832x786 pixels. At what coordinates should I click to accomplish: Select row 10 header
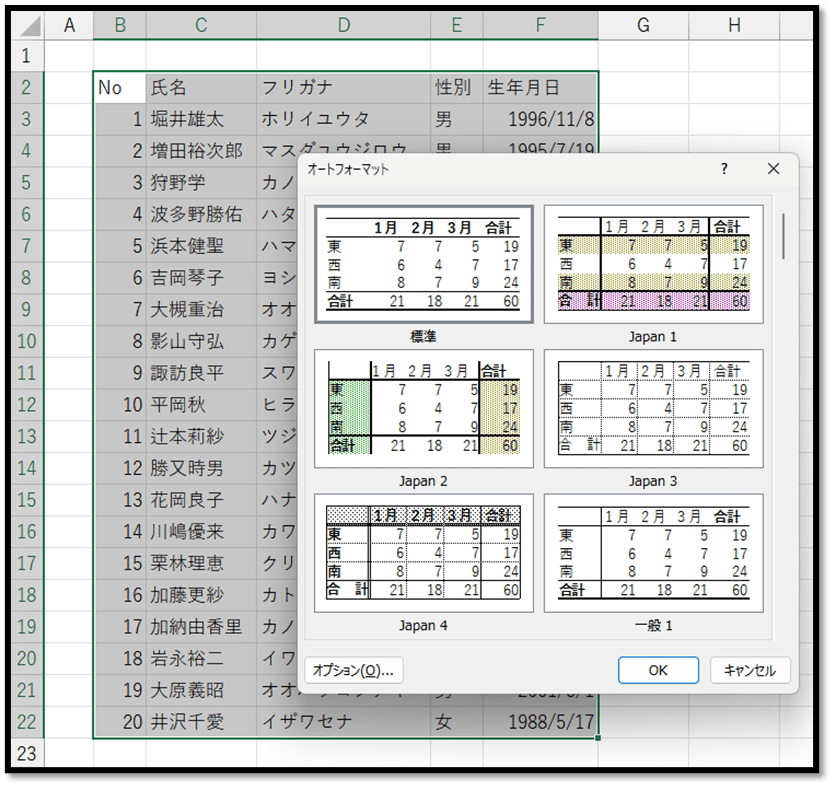[x=27, y=341]
